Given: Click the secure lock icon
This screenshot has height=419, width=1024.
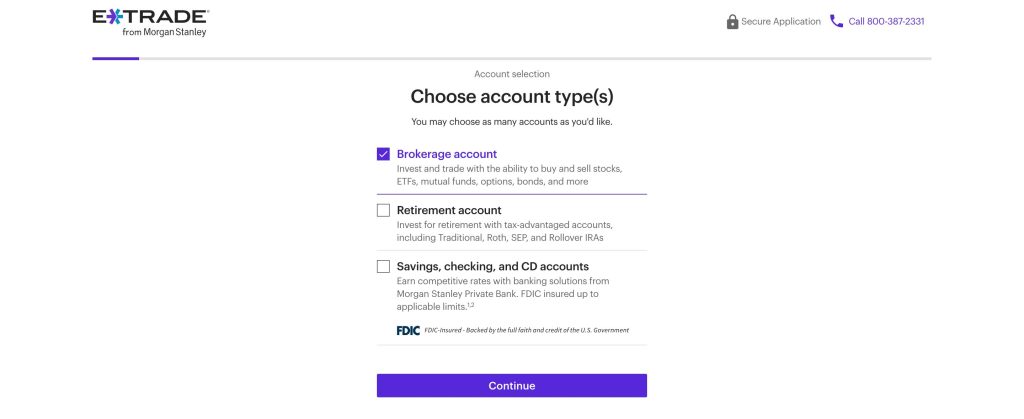Looking at the screenshot, I should (732, 21).
